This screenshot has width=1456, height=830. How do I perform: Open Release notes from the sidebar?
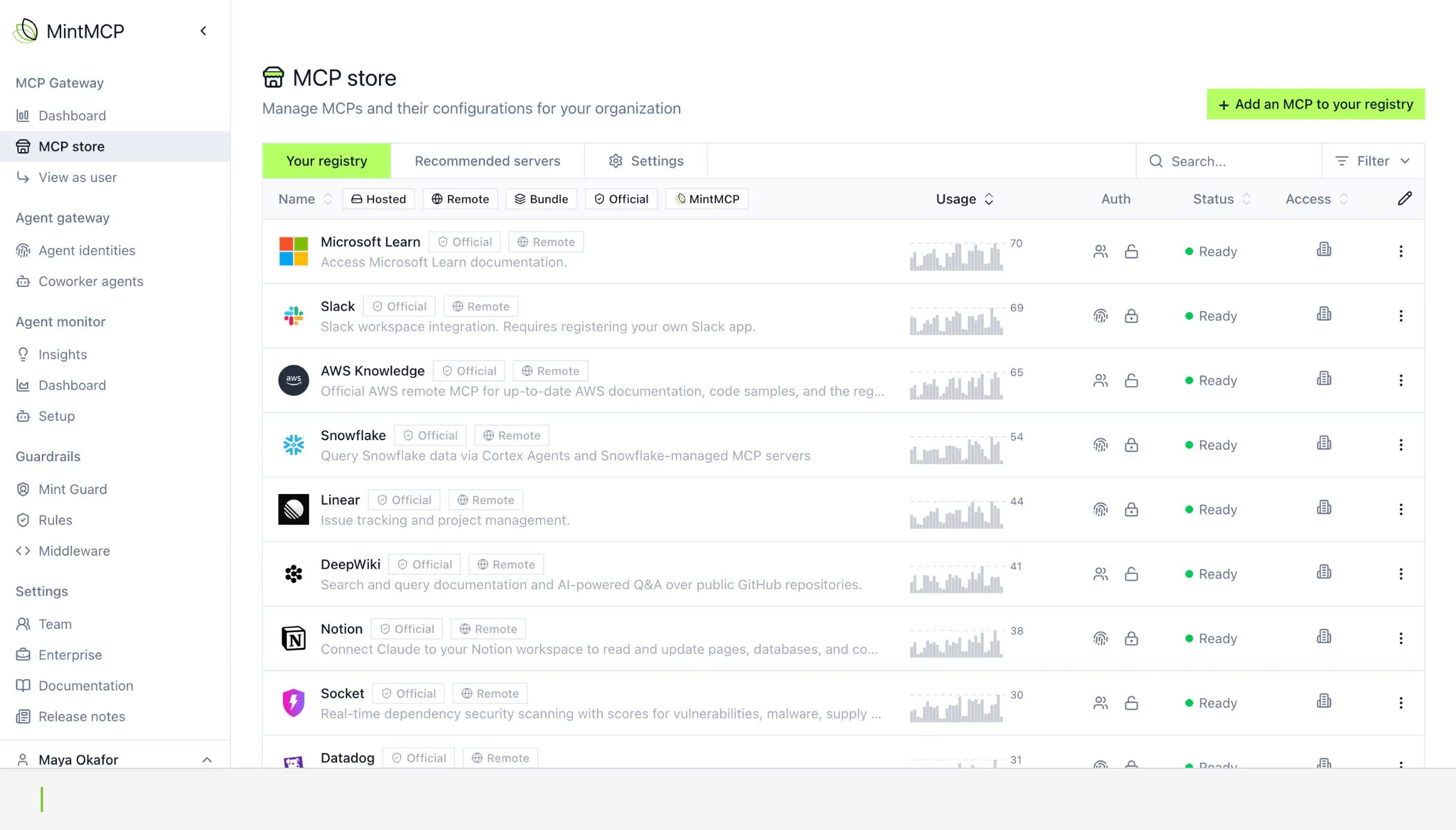pos(115,716)
